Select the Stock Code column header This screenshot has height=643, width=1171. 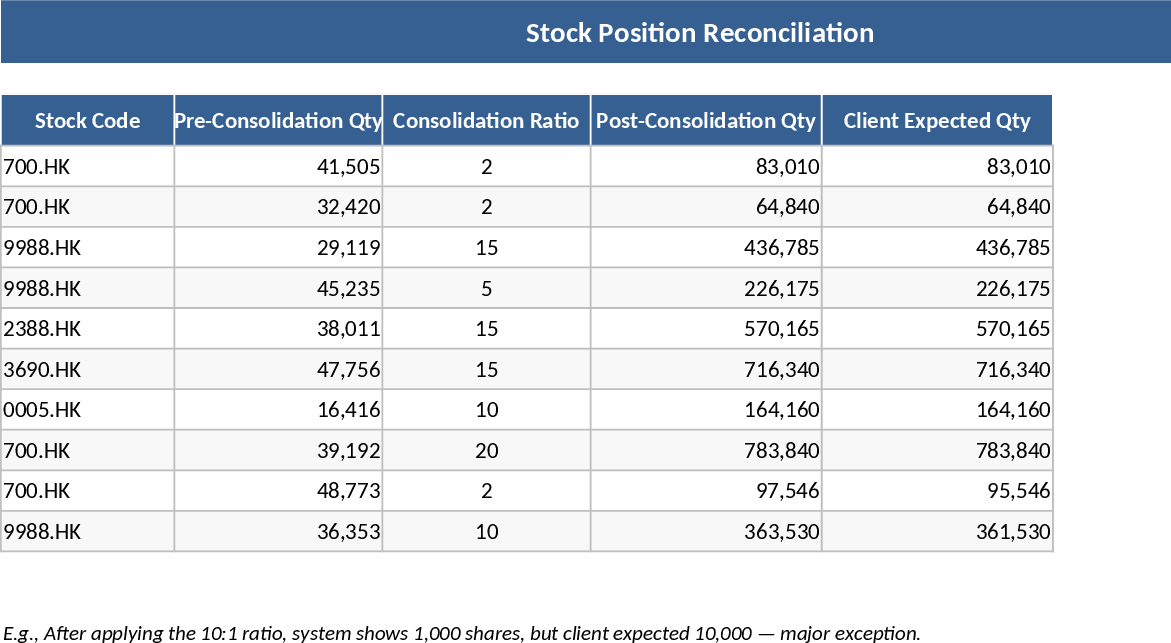coord(87,121)
